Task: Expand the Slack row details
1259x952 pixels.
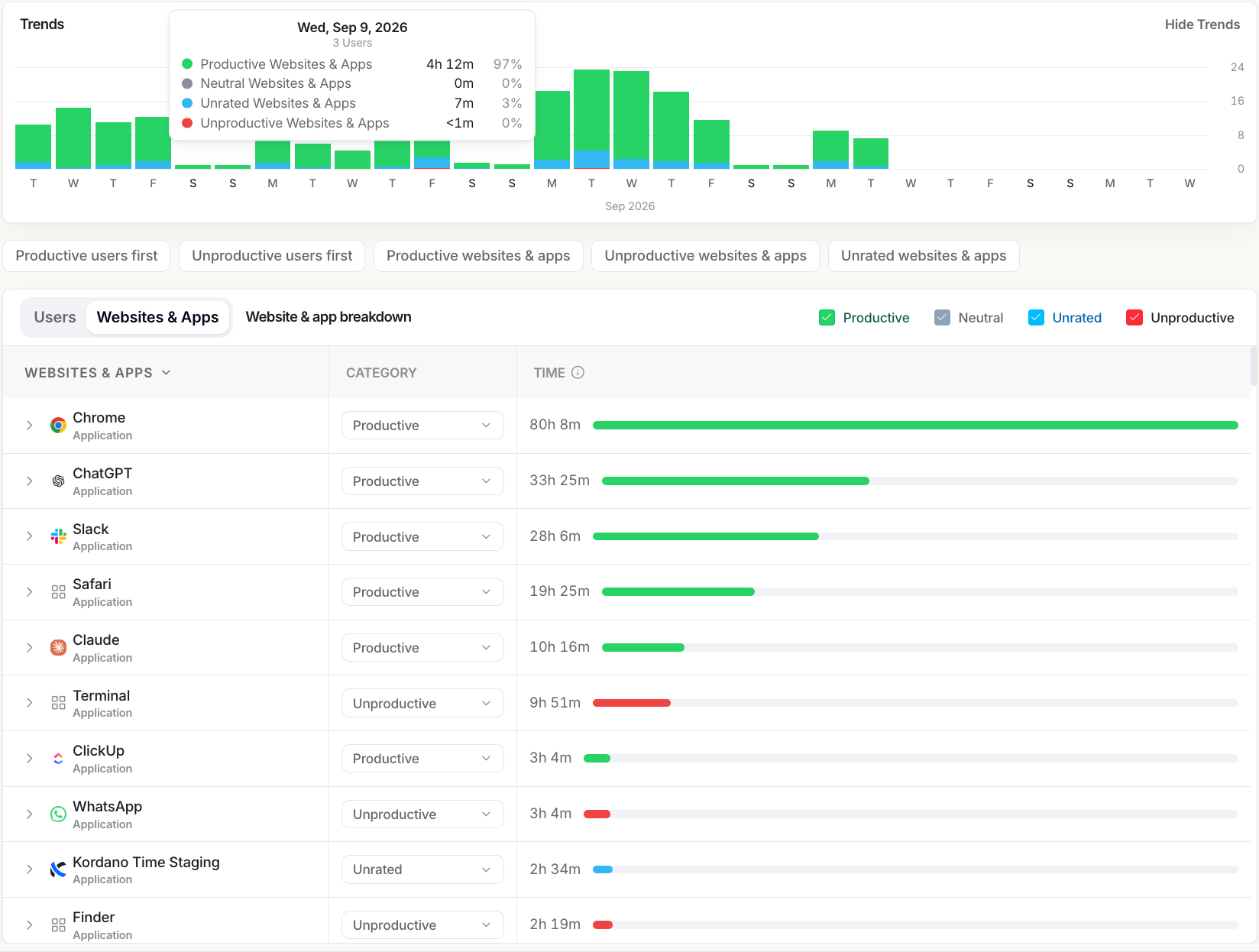Action: coord(29,536)
